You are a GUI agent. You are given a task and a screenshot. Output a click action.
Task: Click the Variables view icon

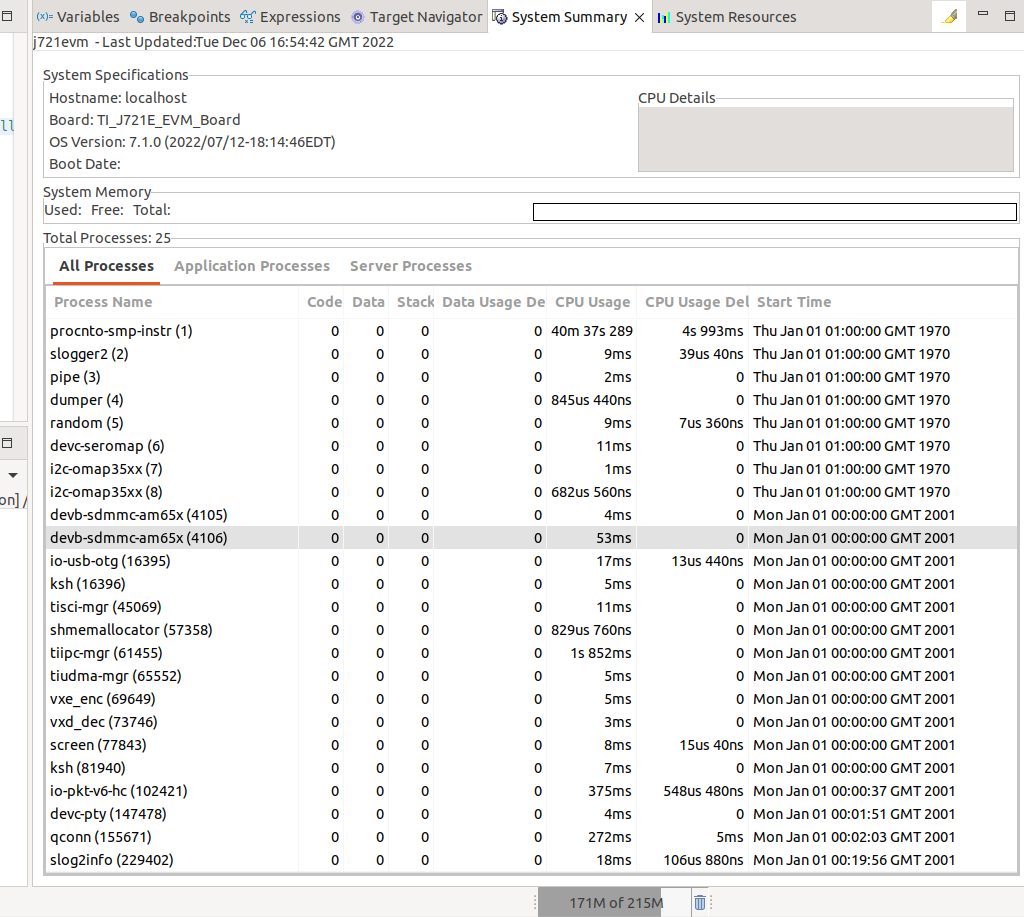45,17
